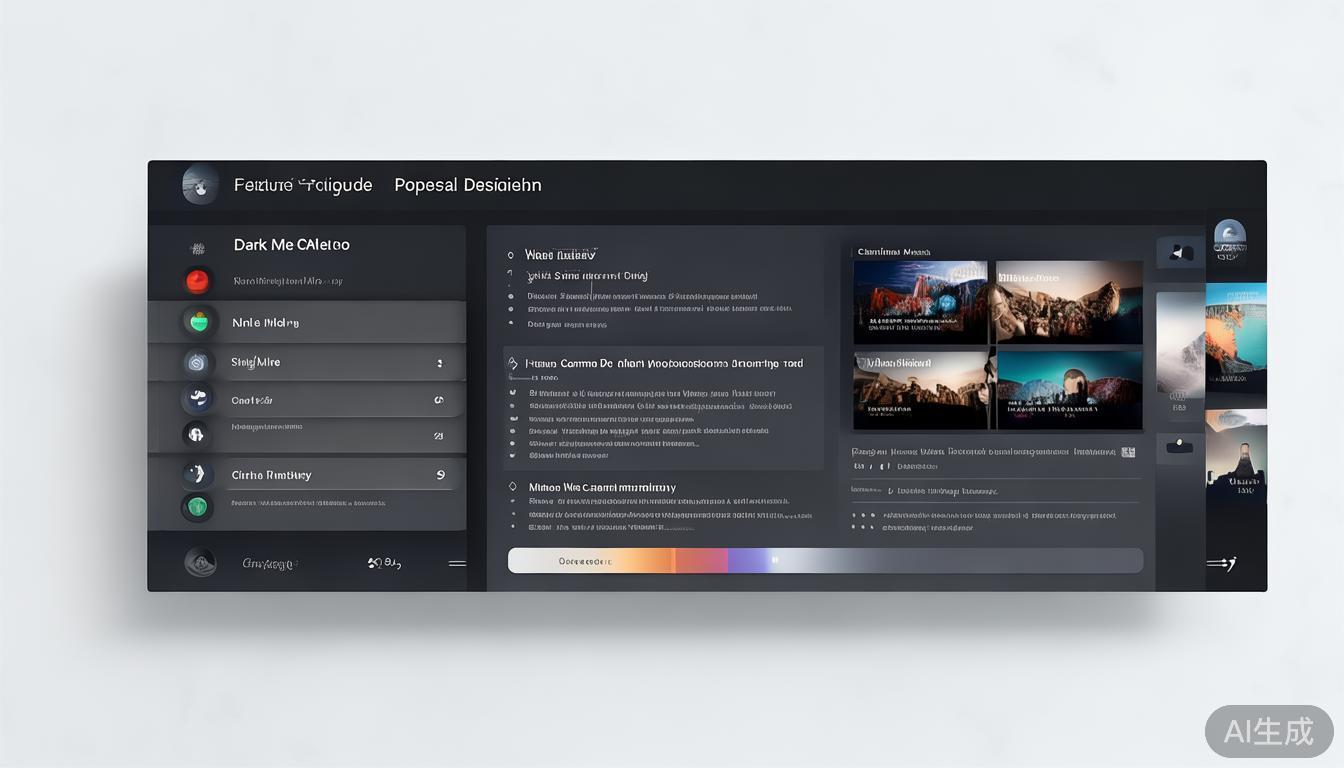Image resolution: width=1344 pixels, height=768 pixels.
Task: Click the gradient color slider bar
Action: tap(824, 561)
